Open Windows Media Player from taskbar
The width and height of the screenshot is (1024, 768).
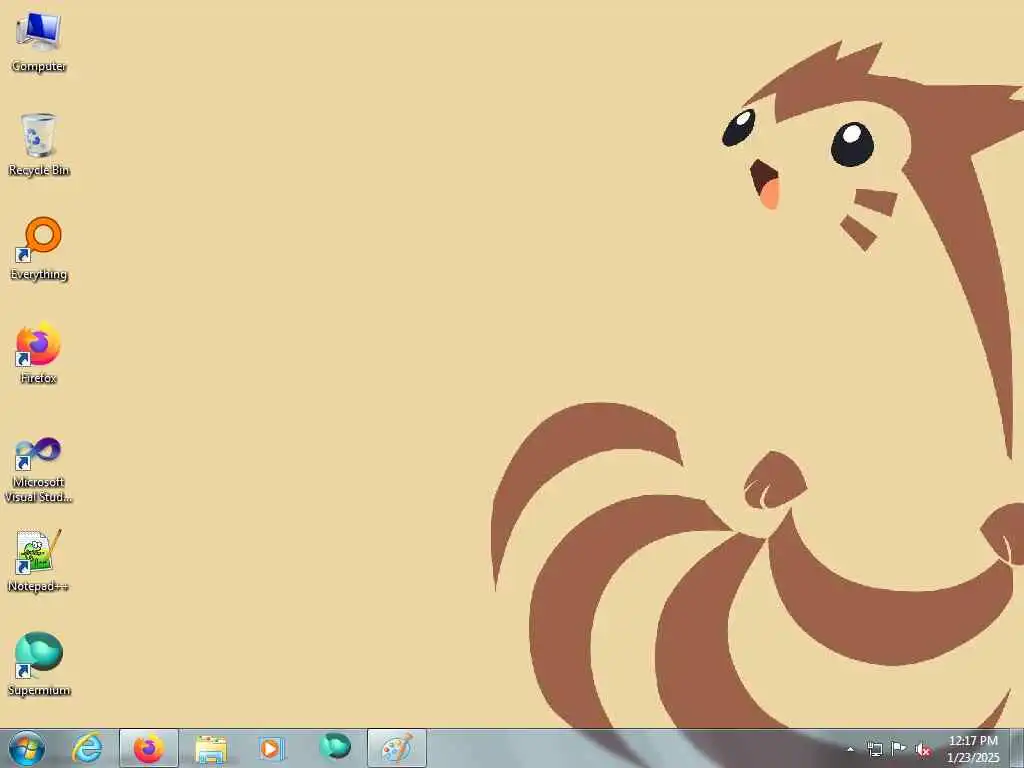pyautogui.click(x=271, y=748)
